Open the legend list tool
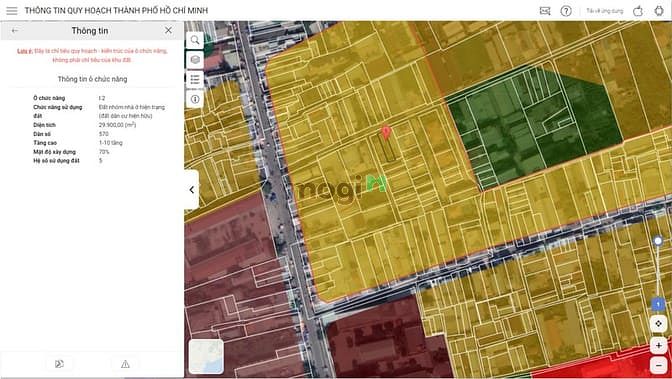 (195, 79)
